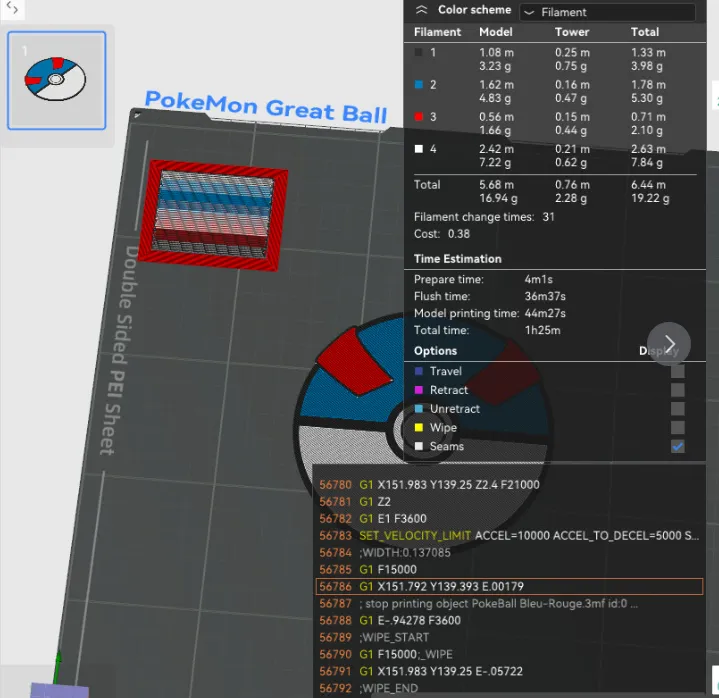Select G-code line 56786

[509, 587]
